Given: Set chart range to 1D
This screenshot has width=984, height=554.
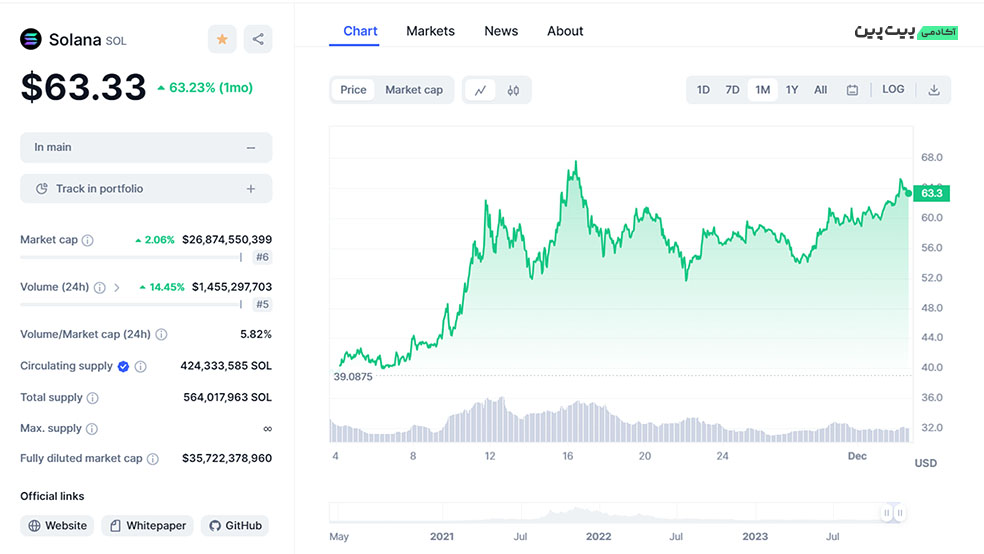Looking at the screenshot, I should 703,90.
